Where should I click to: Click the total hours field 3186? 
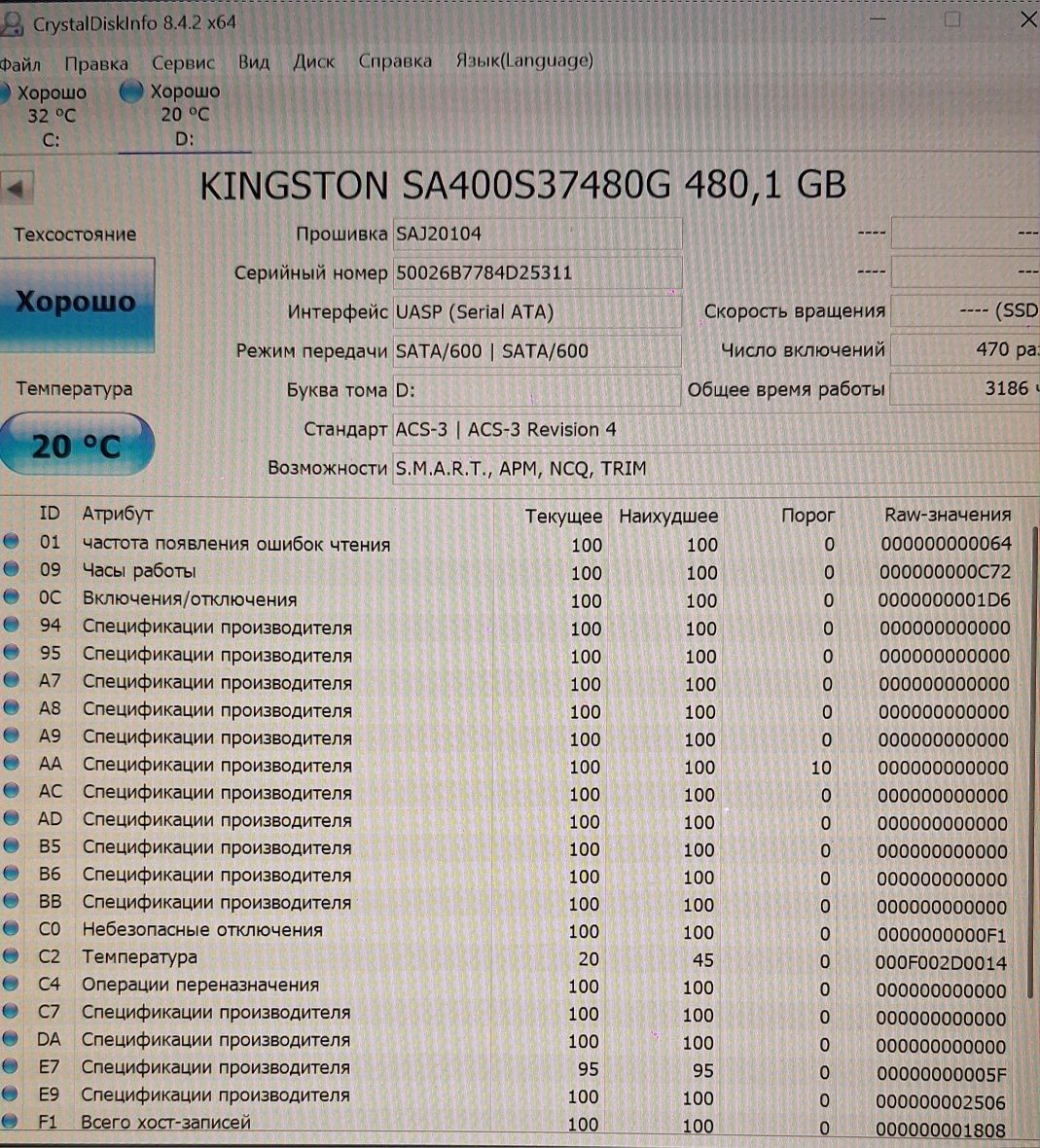pos(965,389)
